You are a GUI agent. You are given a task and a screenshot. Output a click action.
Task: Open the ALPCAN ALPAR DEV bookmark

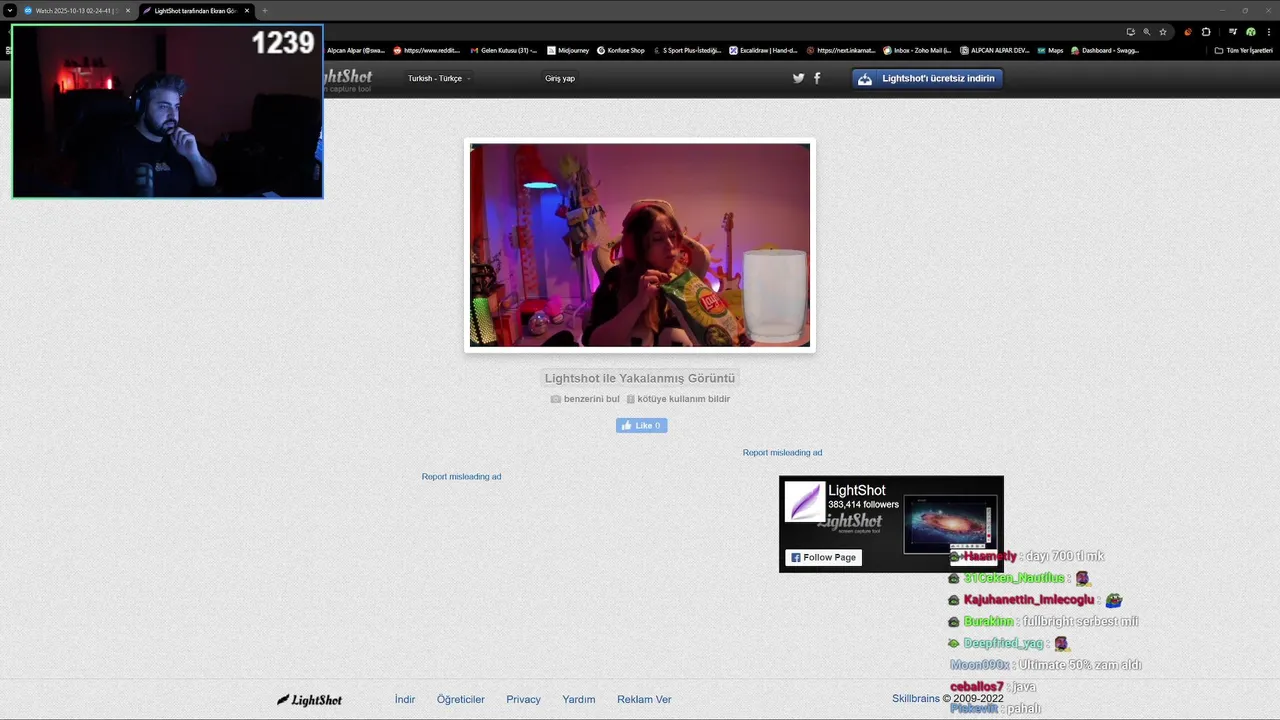(994, 50)
